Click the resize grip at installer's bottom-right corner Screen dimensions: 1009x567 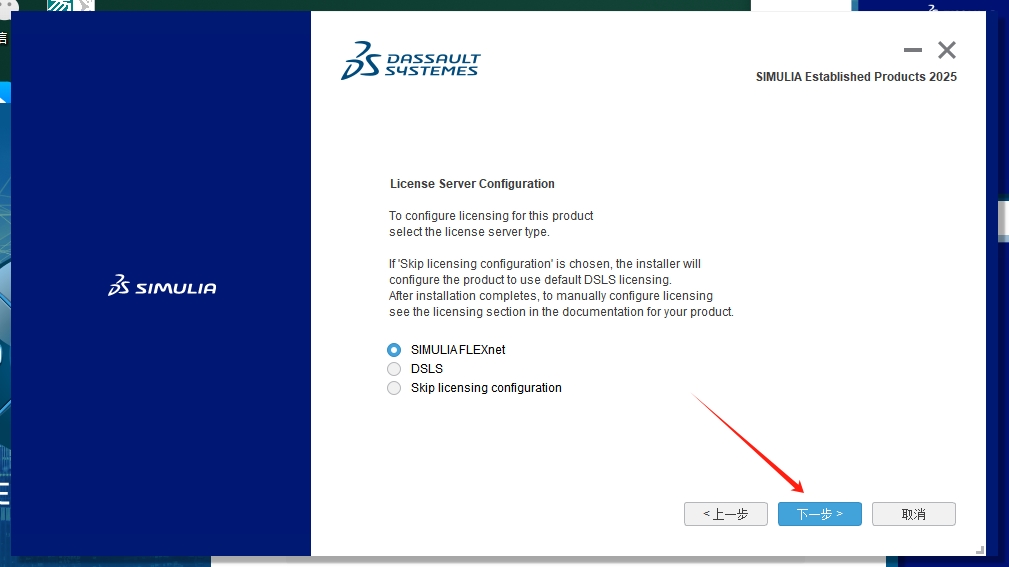980,549
